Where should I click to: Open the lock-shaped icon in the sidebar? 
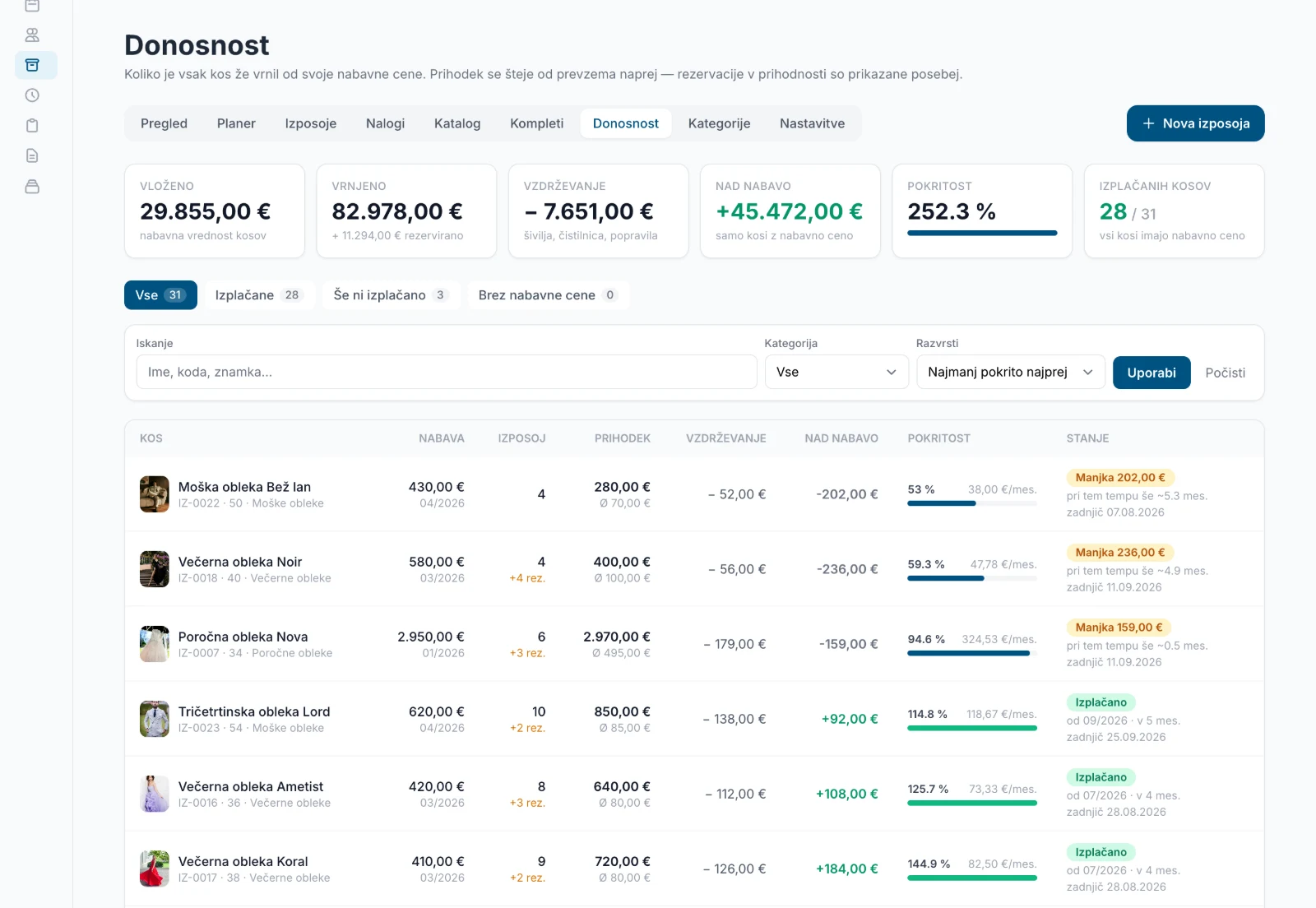(x=32, y=187)
